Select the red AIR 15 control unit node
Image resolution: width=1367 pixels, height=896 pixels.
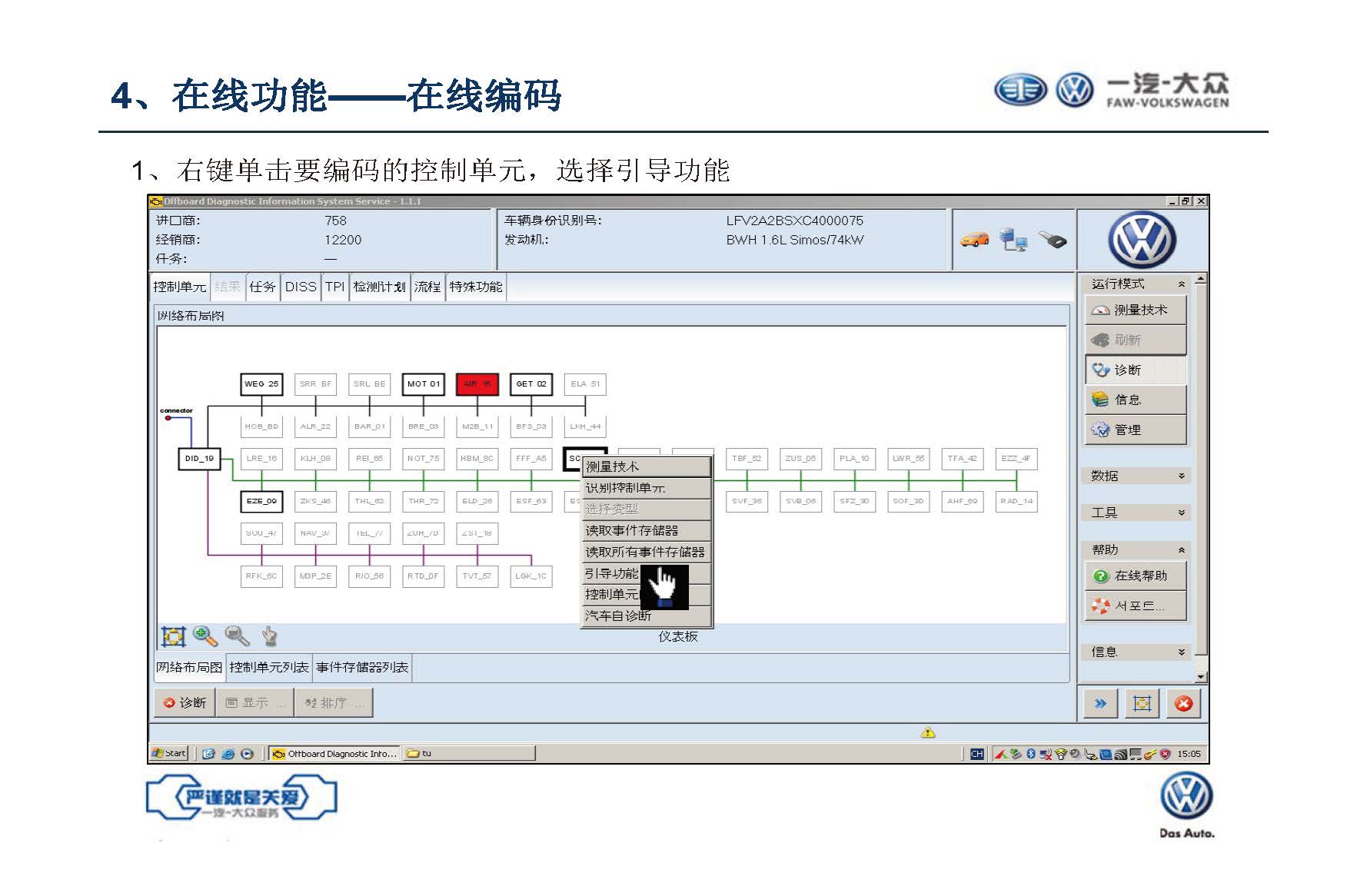(x=477, y=384)
